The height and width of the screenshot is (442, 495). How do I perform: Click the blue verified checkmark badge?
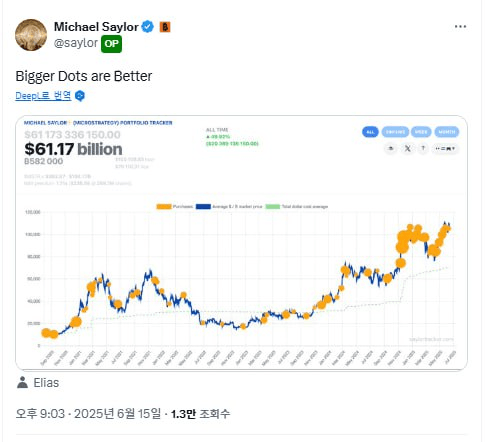point(148,27)
